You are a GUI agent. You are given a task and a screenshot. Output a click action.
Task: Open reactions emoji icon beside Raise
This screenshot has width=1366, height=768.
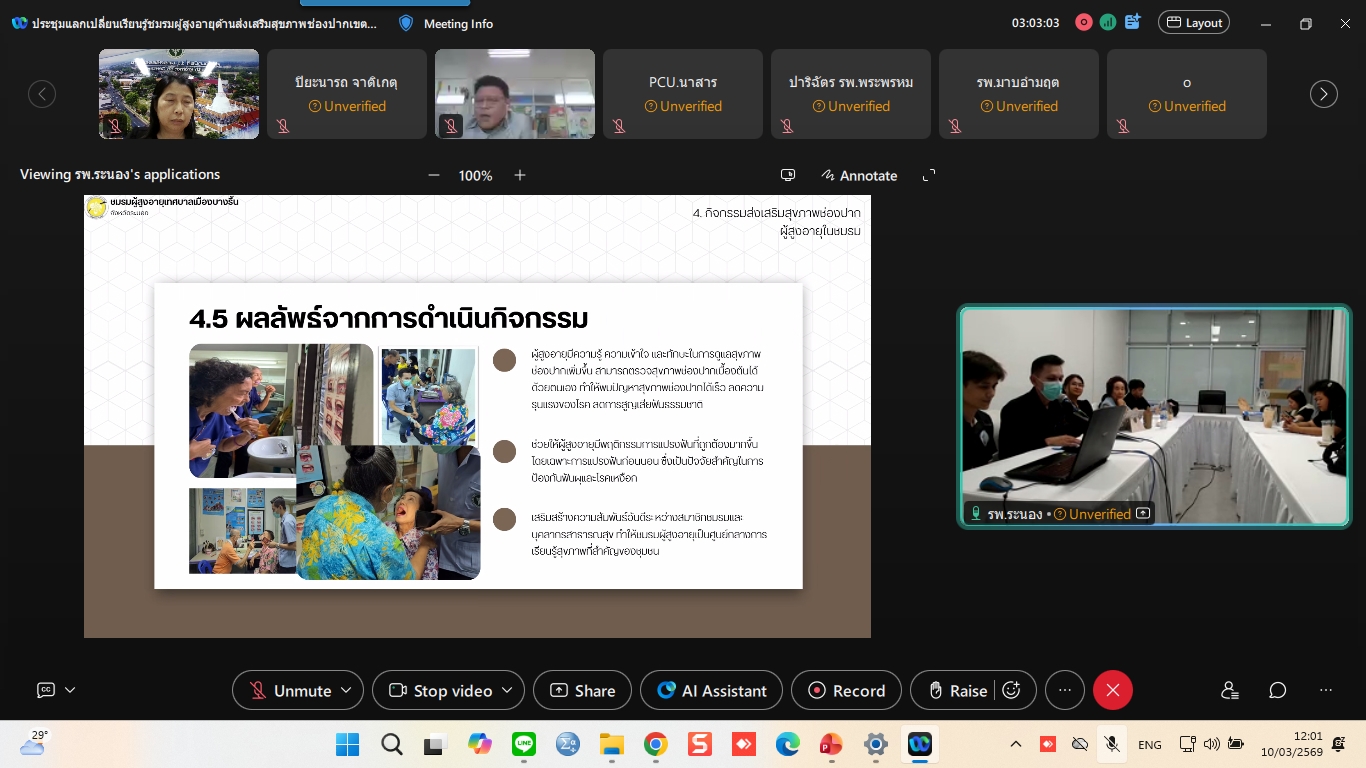click(1011, 690)
